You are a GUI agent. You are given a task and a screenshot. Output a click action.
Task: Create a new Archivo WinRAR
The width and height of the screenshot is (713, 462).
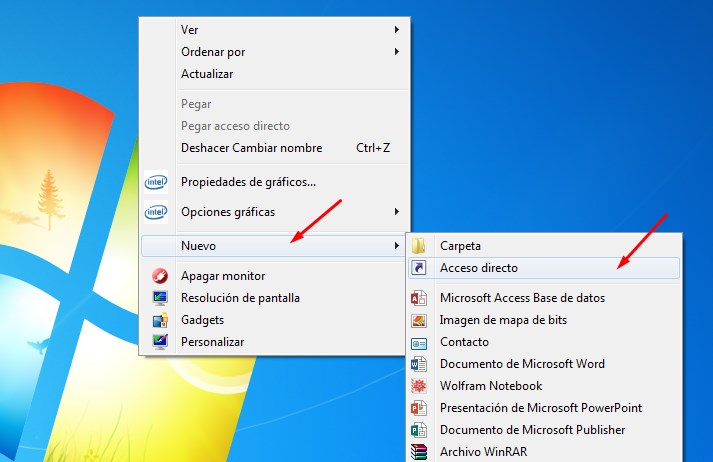point(544,452)
